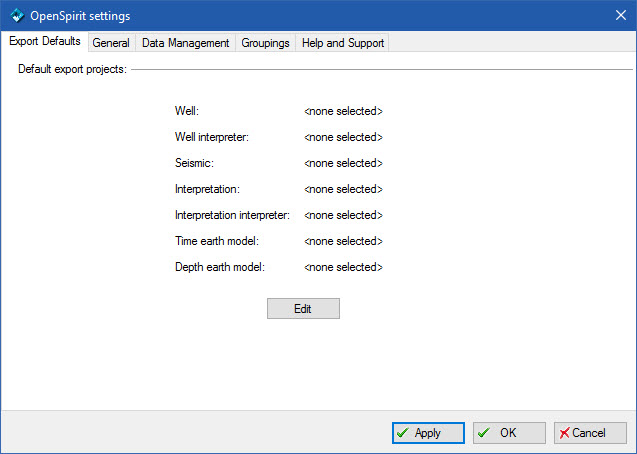
Task: Click the 'Interpretation:' label
Action: [207, 189]
